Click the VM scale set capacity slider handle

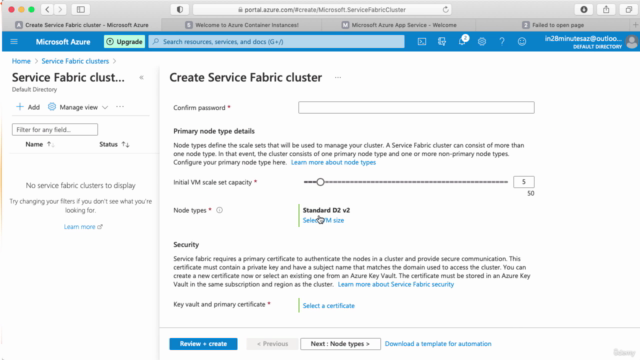[320, 182]
